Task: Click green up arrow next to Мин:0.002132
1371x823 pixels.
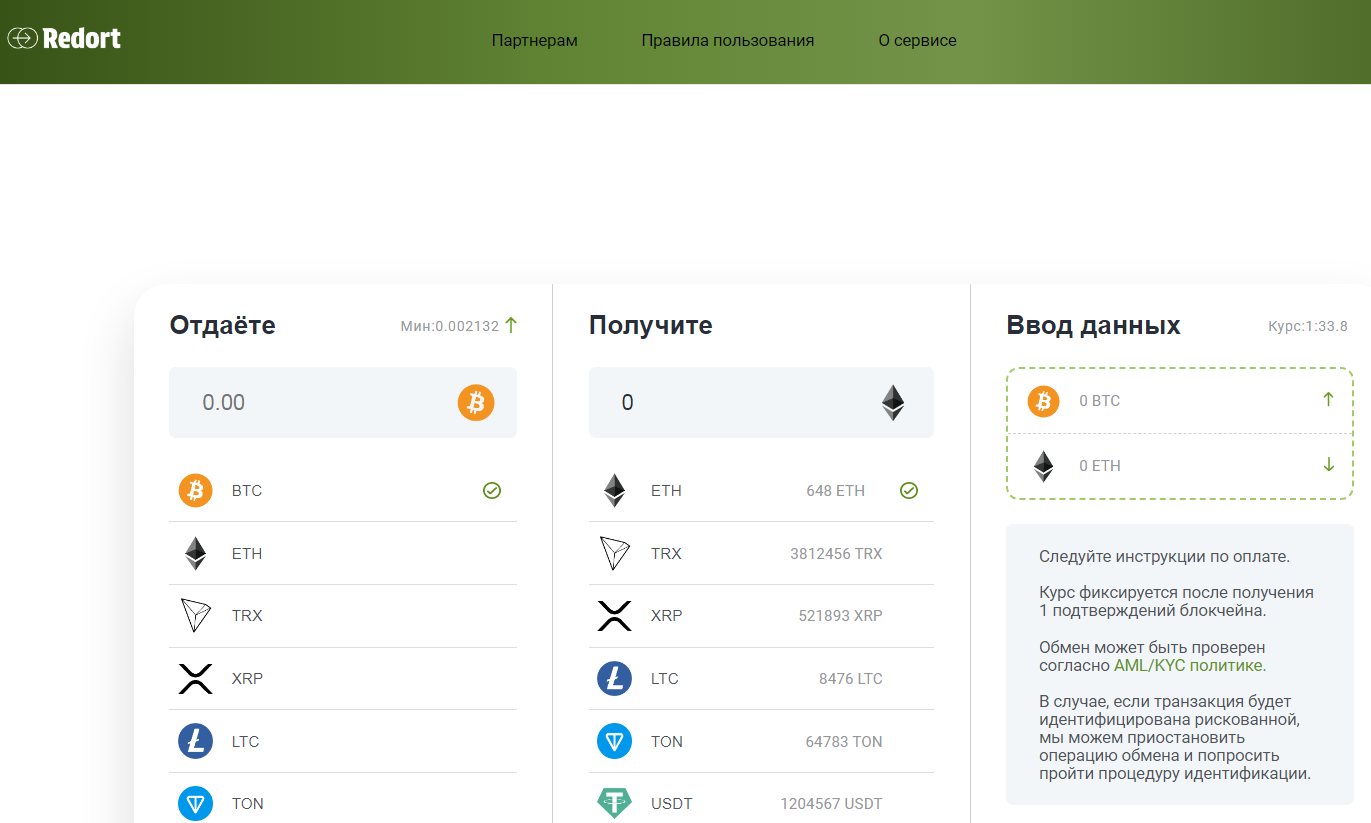Action: [x=511, y=325]
